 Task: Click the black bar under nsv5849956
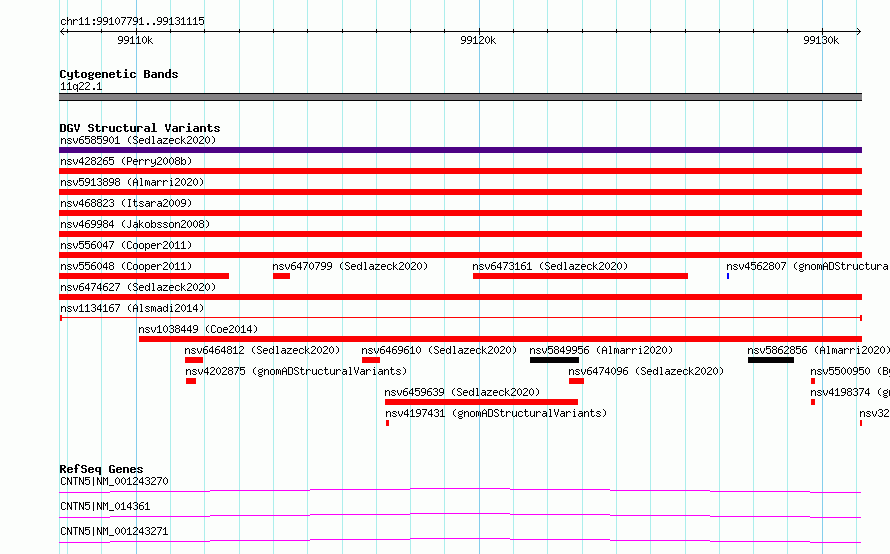tap(555, 360)
